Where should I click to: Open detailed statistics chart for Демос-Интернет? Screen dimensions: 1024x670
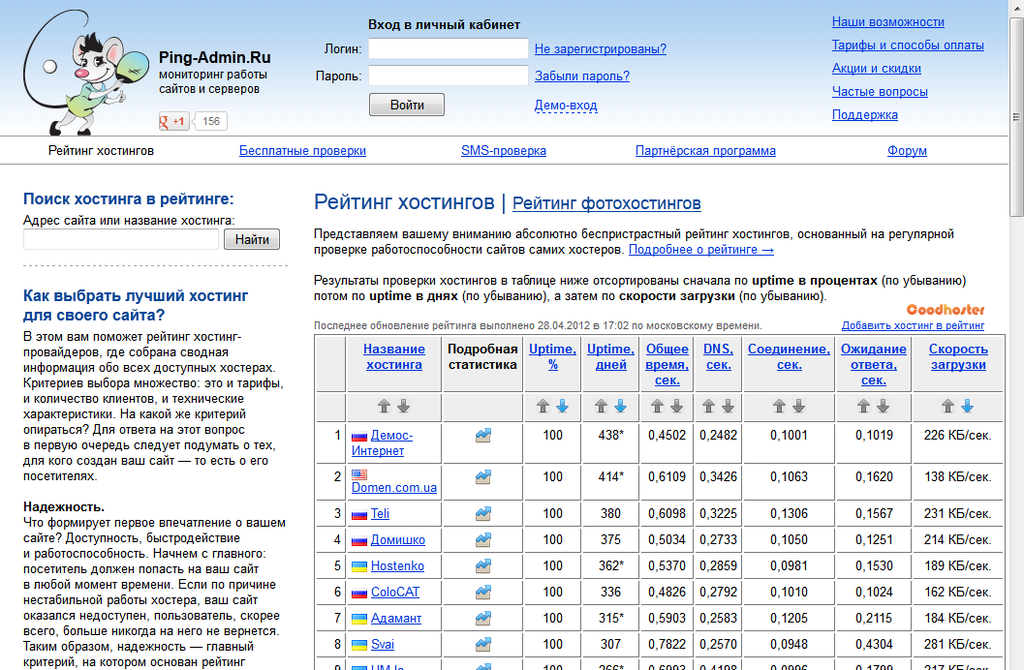pyautogui.click(x=483, y=436)
